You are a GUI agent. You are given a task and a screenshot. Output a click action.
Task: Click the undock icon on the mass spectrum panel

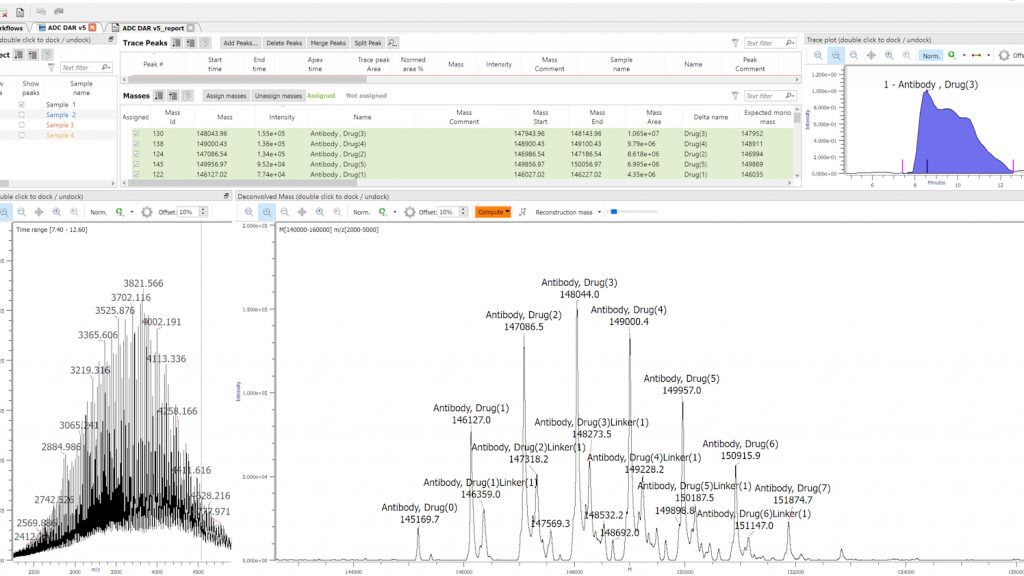tap(226, 195)
